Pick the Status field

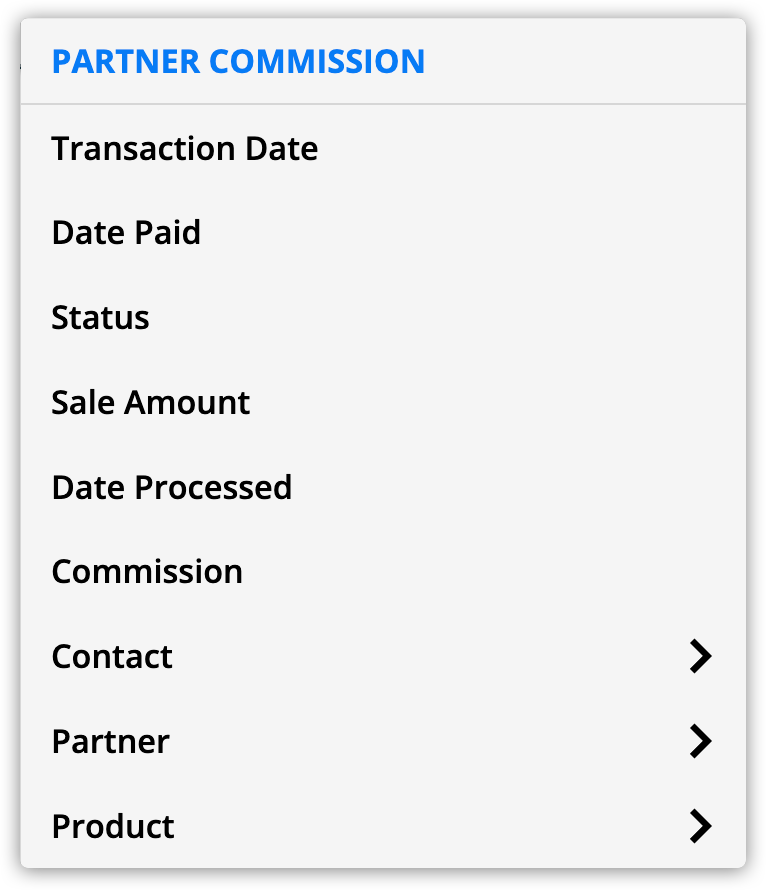pyautogui.click(x=100, y=318)
